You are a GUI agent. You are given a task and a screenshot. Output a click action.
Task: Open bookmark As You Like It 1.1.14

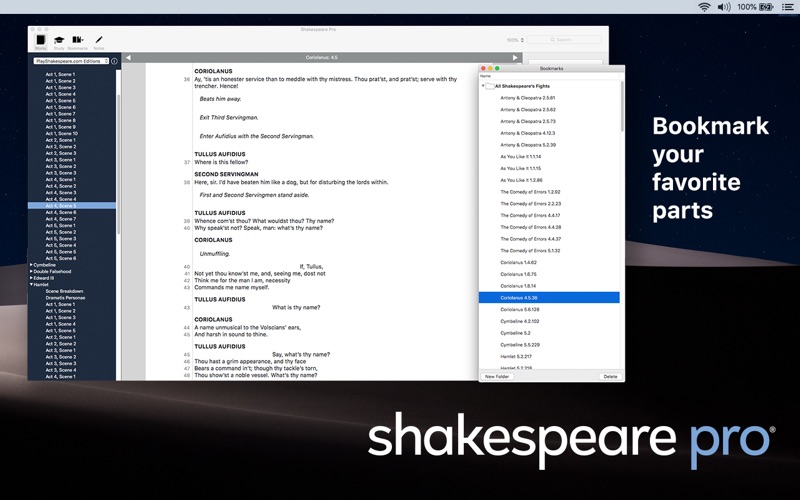pos(520,157)
